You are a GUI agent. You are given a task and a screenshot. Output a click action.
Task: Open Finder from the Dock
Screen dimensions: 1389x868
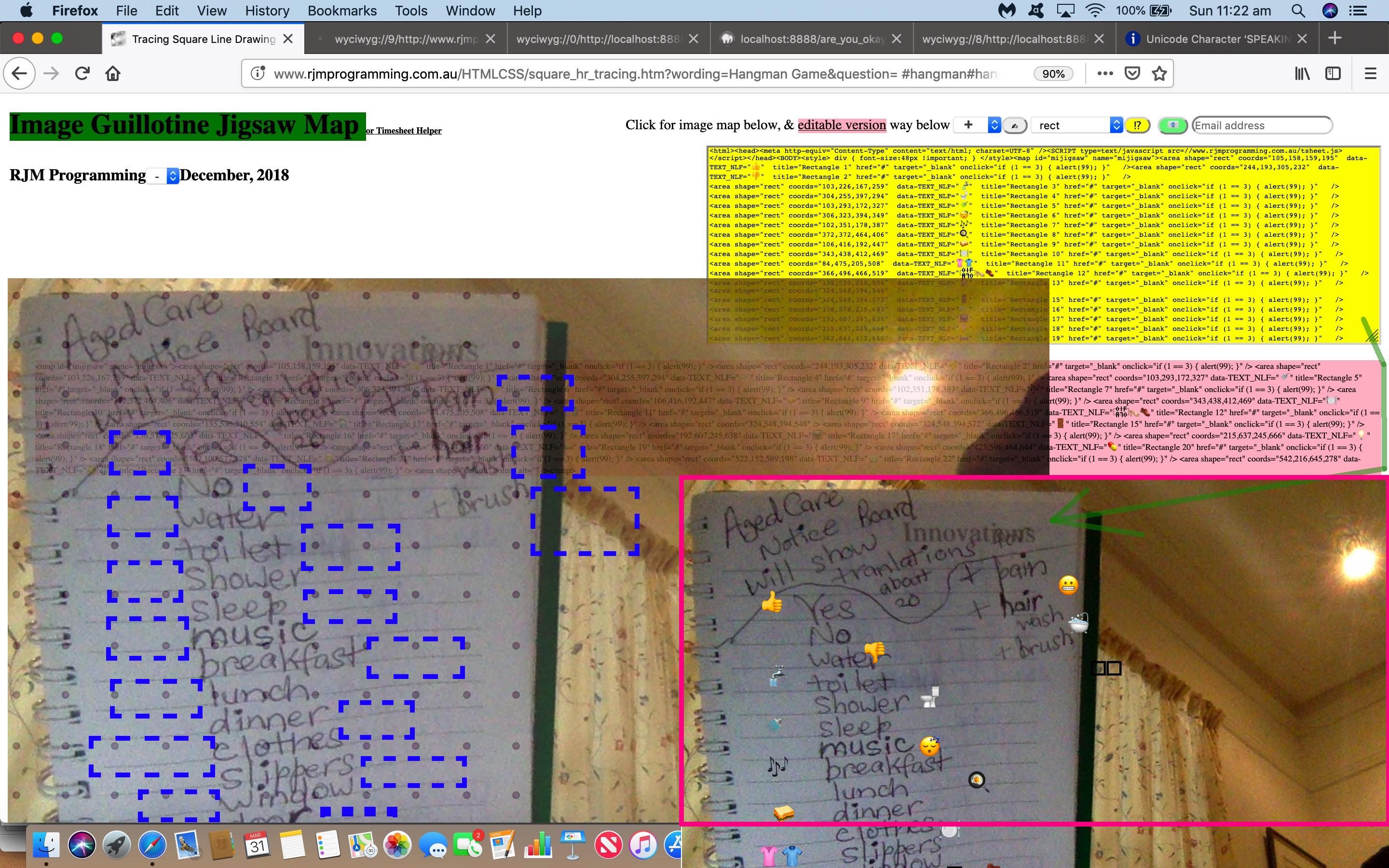tap(46, 845)
